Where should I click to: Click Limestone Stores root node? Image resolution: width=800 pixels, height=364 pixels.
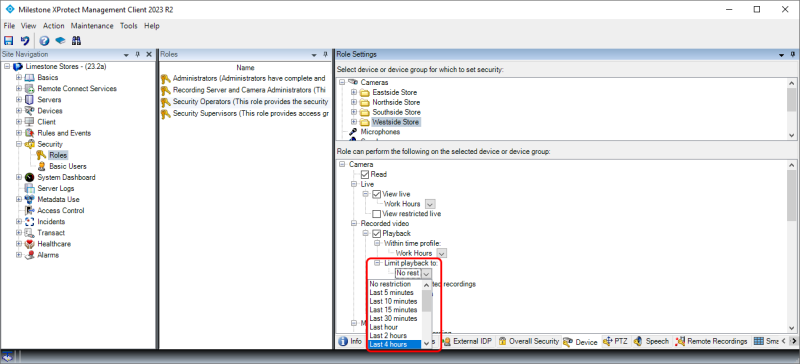pyautogui.click(x=65, y=66)
